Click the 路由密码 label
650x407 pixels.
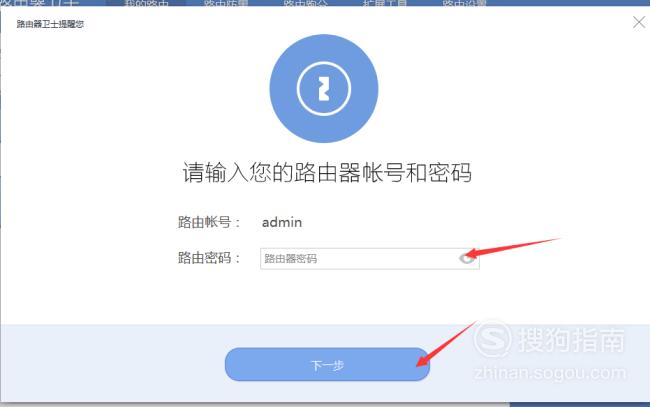pyautogui.click(x=209, y=258)
